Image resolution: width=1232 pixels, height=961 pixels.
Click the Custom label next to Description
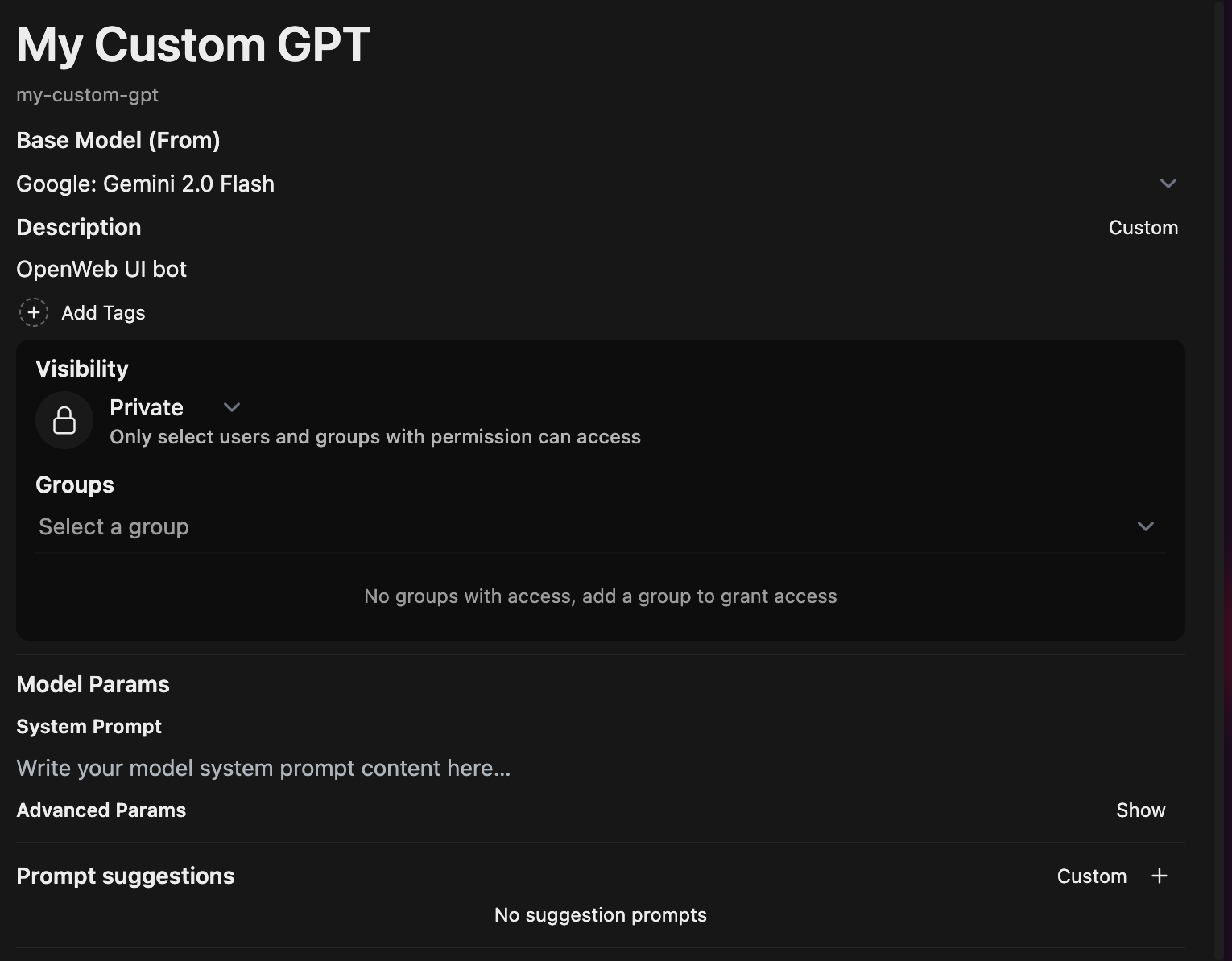[x=1143, y=227]
